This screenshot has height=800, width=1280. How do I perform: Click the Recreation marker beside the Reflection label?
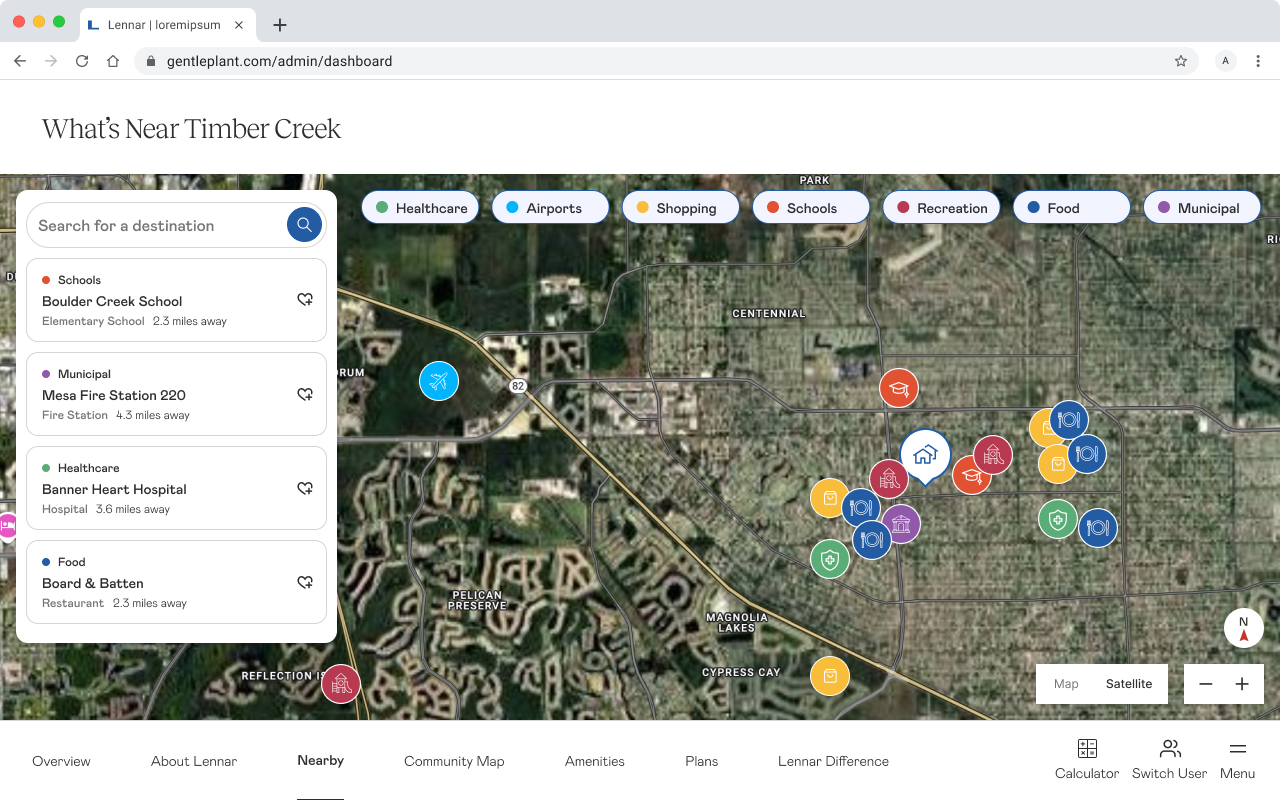click(341, 684)
